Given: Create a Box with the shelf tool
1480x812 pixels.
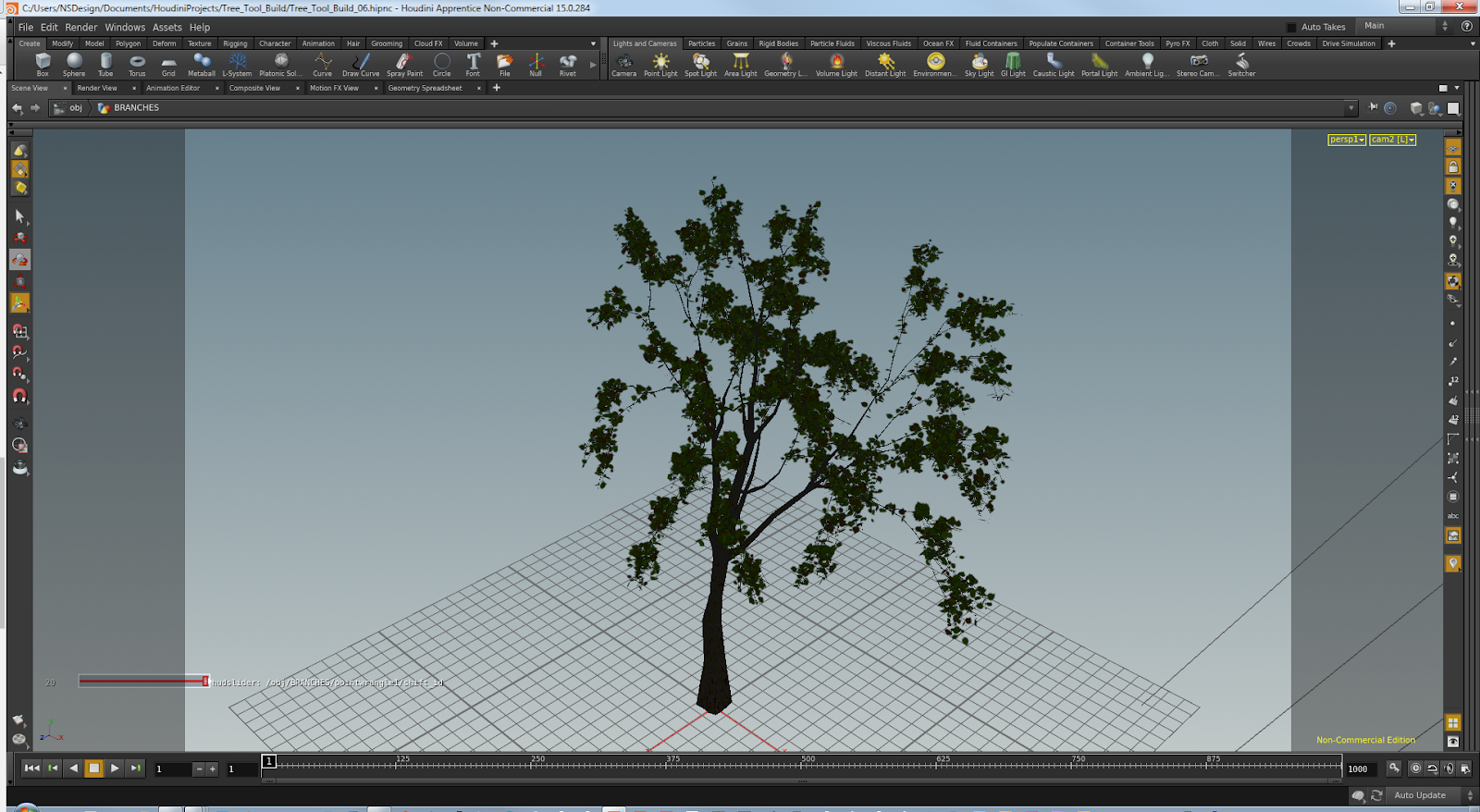Looking at the screenshot, I should (43, 65).
